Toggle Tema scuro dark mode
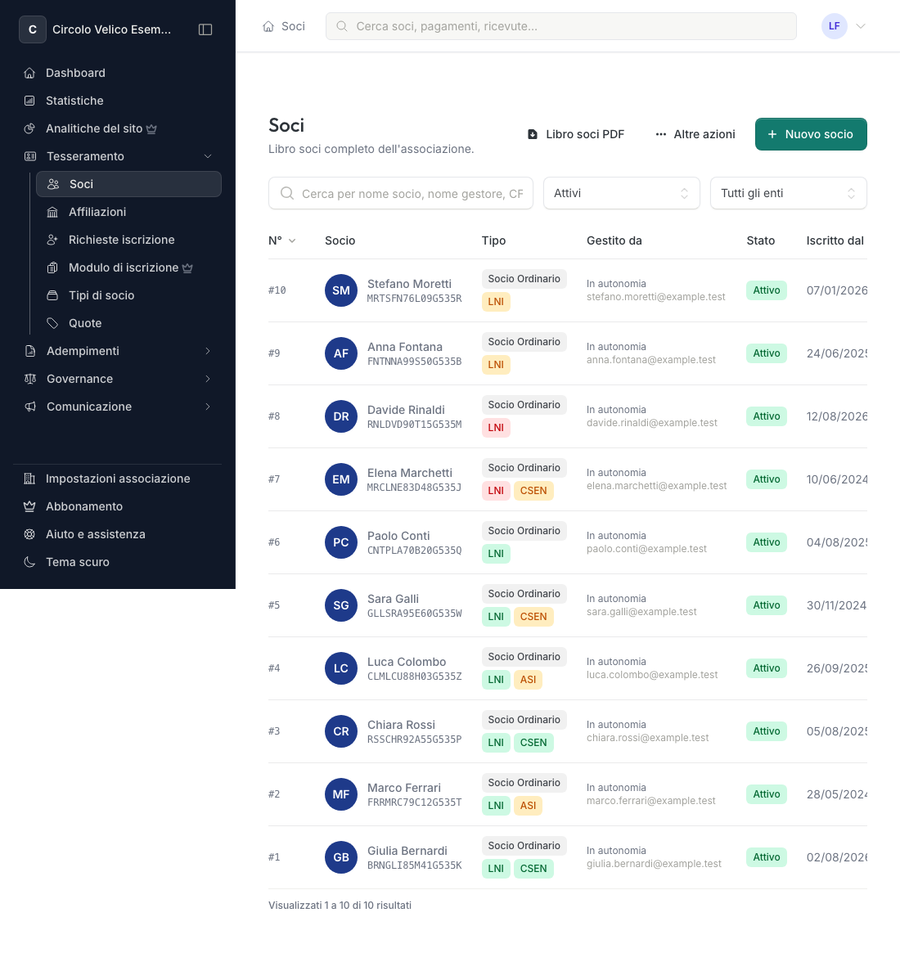The image size is (900, 971). click(77, 562)
